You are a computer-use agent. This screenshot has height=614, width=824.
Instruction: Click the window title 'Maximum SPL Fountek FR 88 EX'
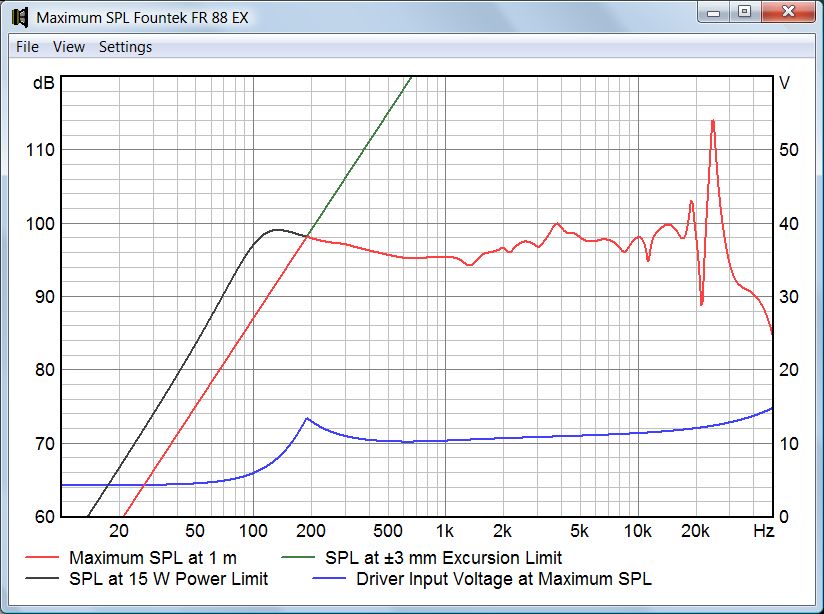pos(142,18)
